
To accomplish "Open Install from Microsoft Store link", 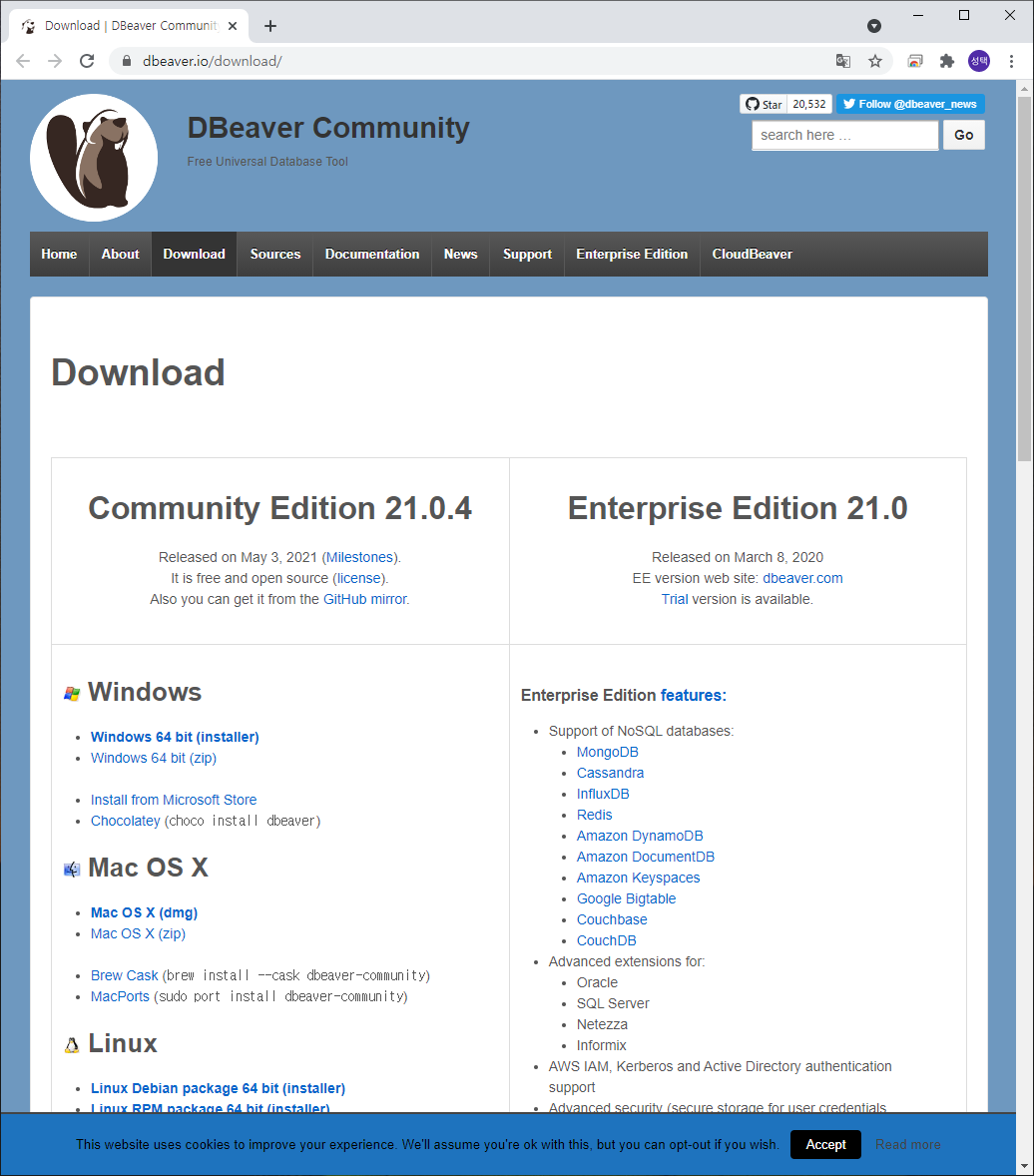I will pos(174,801).
